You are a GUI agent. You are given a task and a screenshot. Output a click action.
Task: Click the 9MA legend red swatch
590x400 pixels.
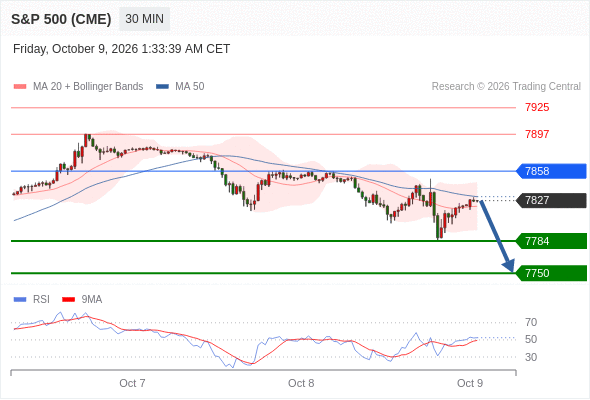point(68,300)
